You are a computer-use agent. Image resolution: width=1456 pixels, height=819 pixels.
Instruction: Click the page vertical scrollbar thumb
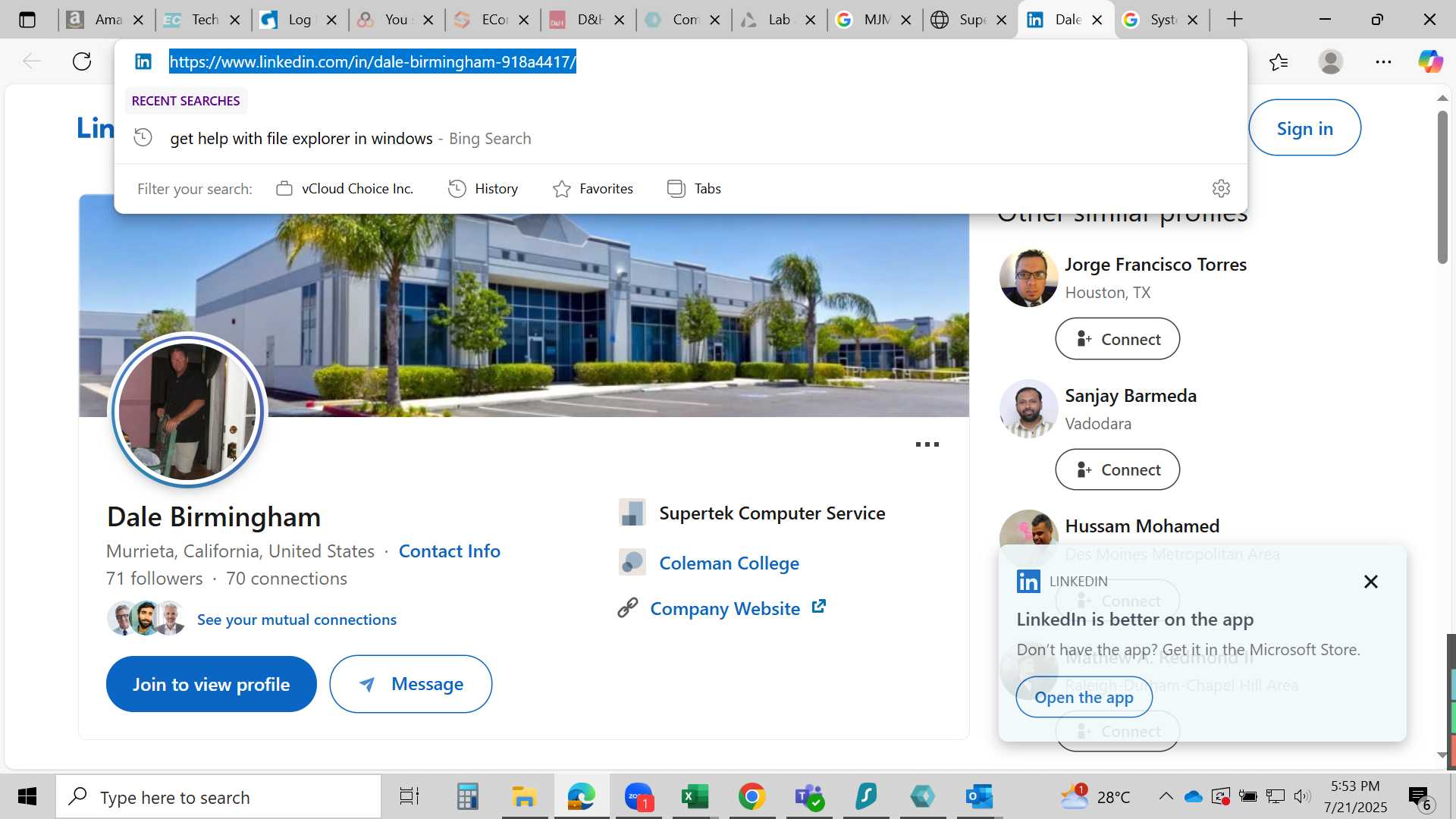(1442, 187)
